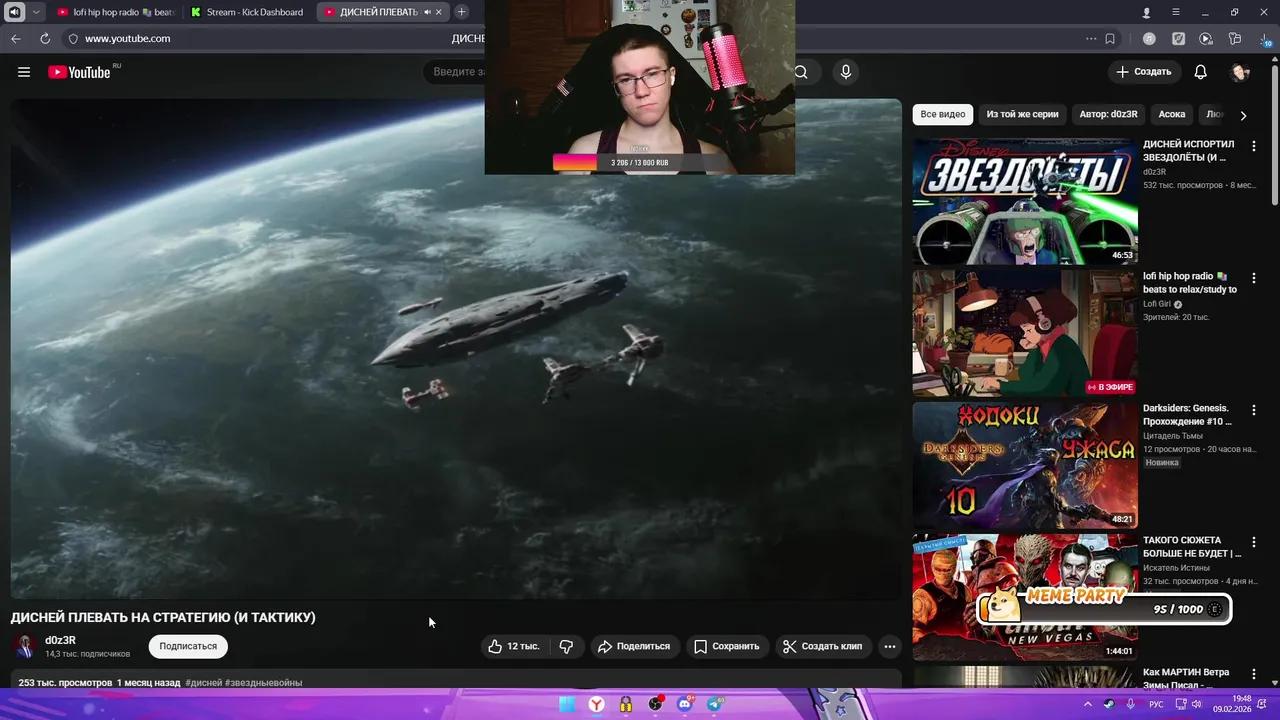Open the browser extensions puzzle icon
Viewport: 1280px width, 720px height.
pos(1235,39)
